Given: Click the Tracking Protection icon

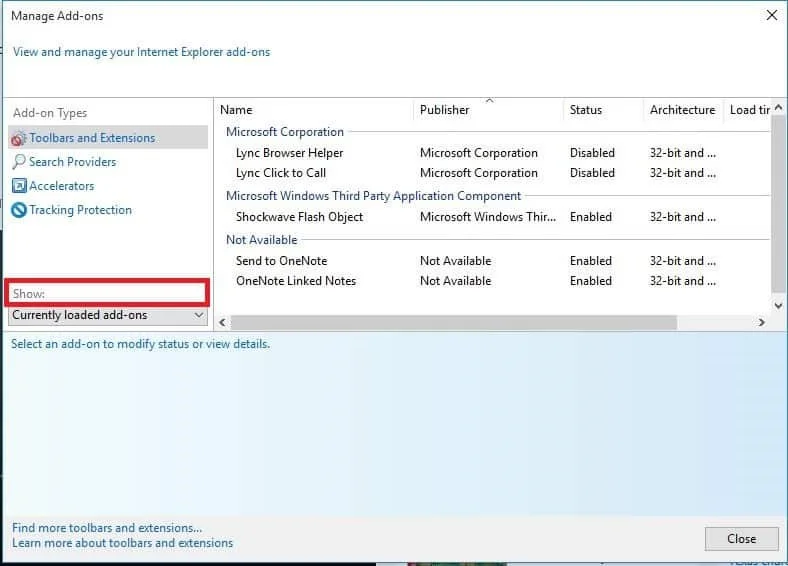Looking at the screenshot, I should (19, 210).
